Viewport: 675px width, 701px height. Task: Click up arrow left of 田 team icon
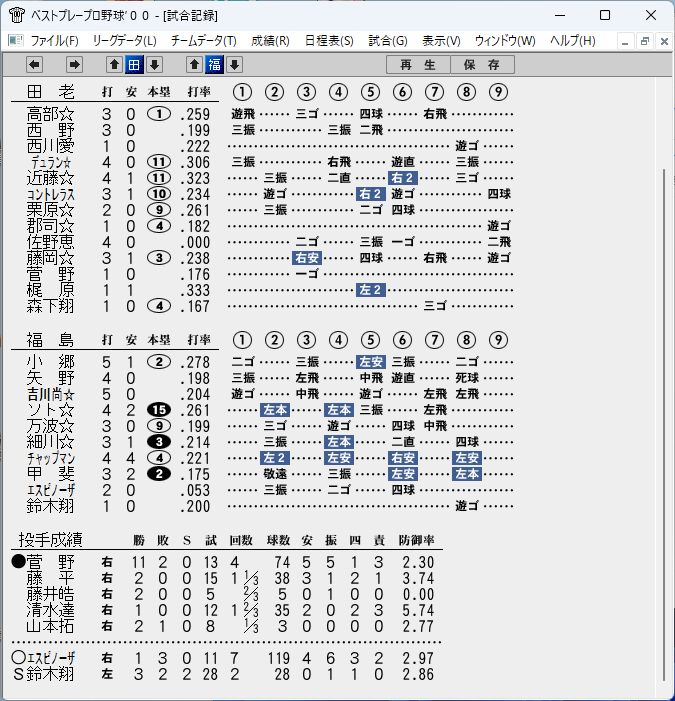[x=114, y=65]
